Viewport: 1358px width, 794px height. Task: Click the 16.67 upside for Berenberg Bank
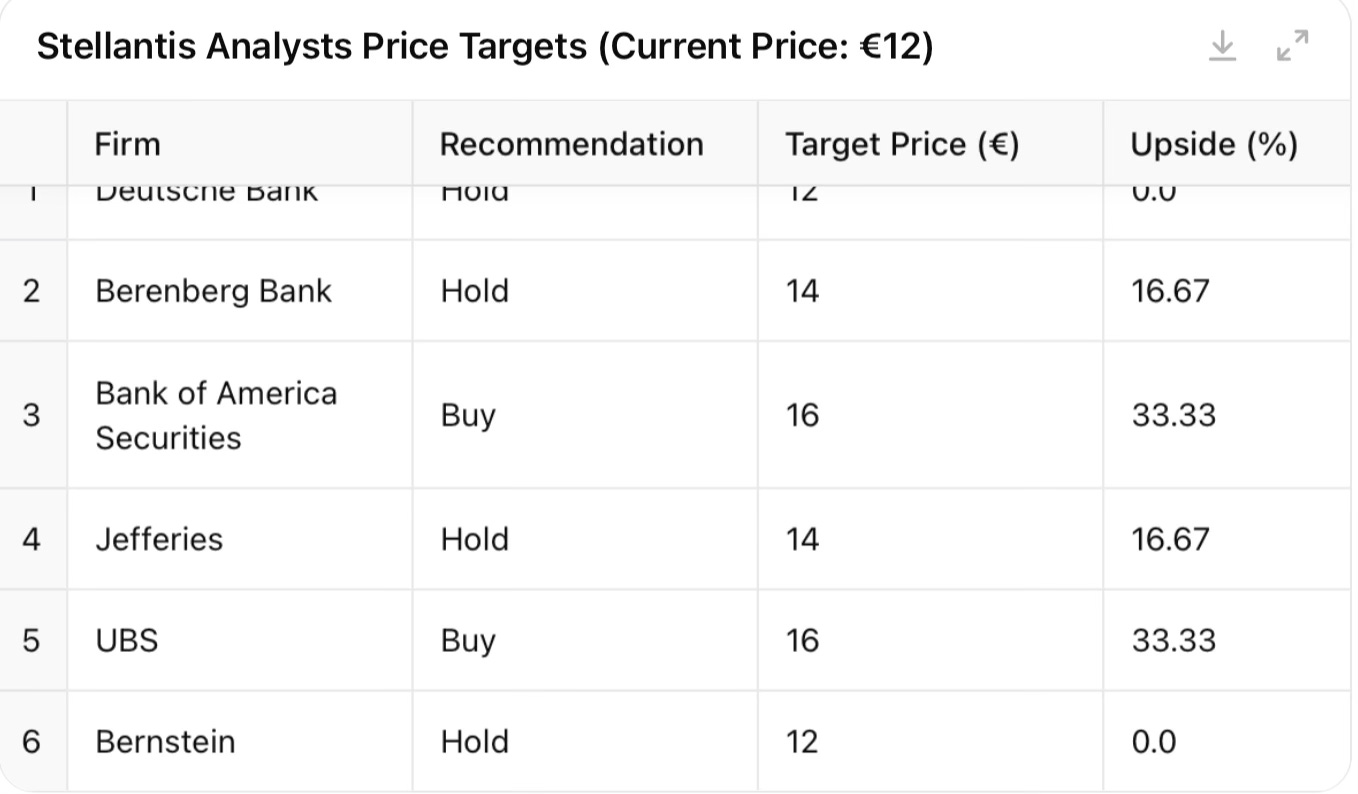(1170, 291)
